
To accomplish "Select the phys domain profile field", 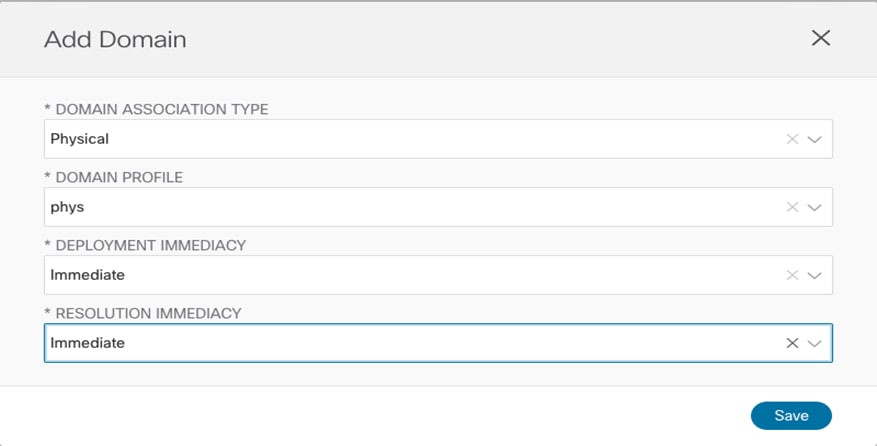I will pyautogui.click(x=438, y=207).
